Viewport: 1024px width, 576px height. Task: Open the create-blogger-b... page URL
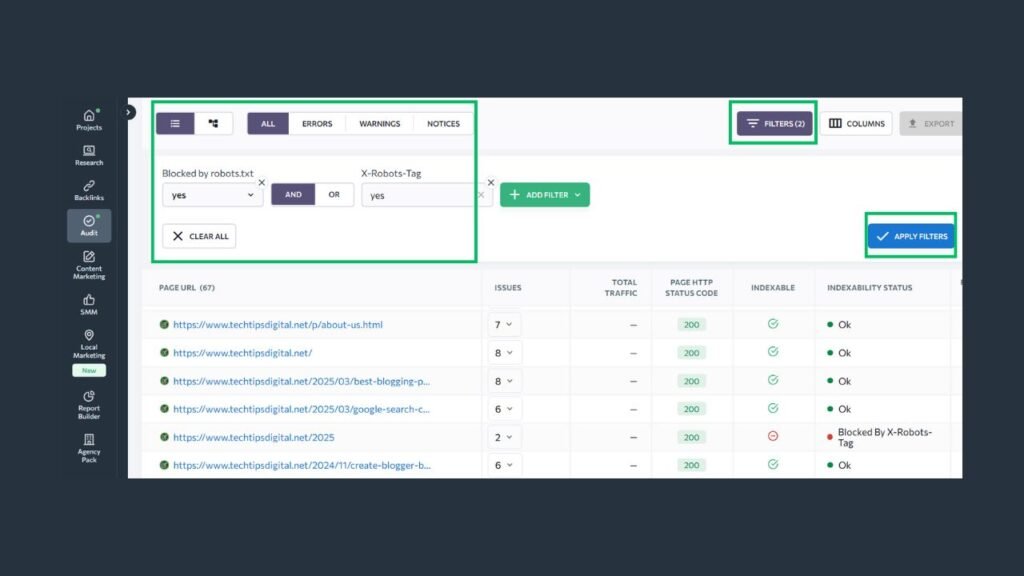pyautogui.click(x=302, y=465)
